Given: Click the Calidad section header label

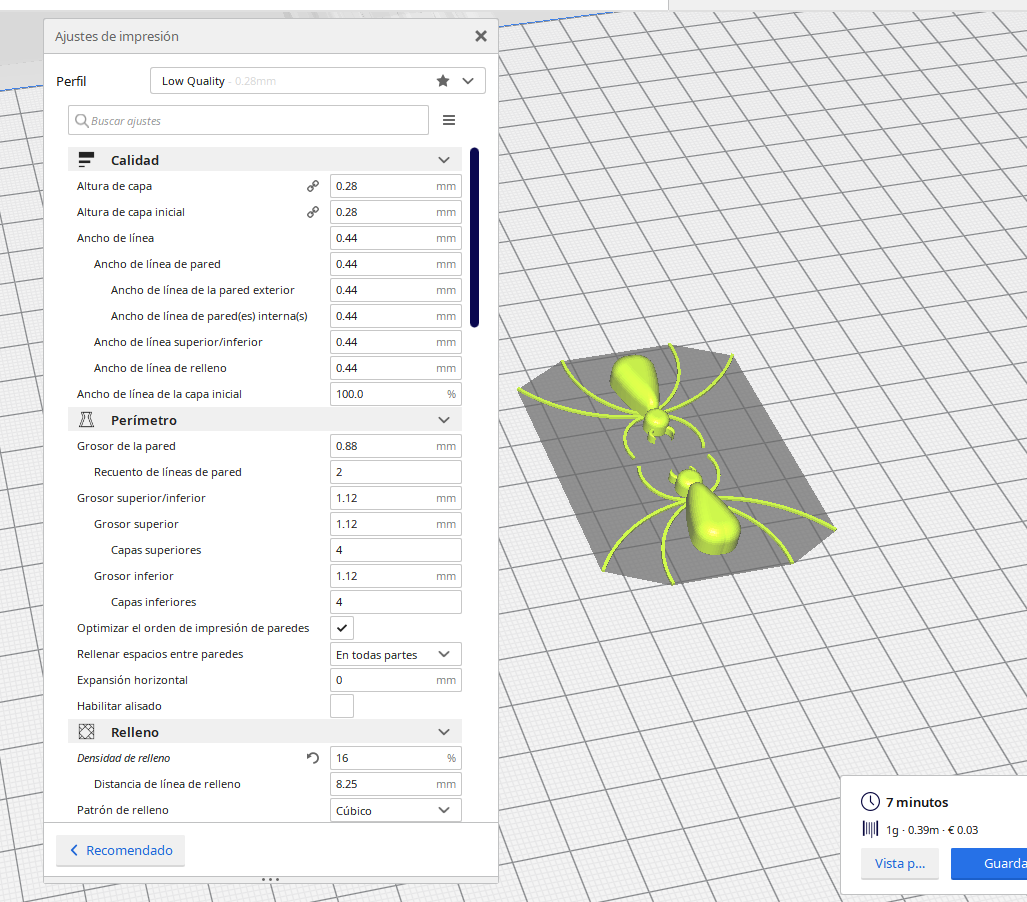Looking at the screenshot, I should coord(135,160).
